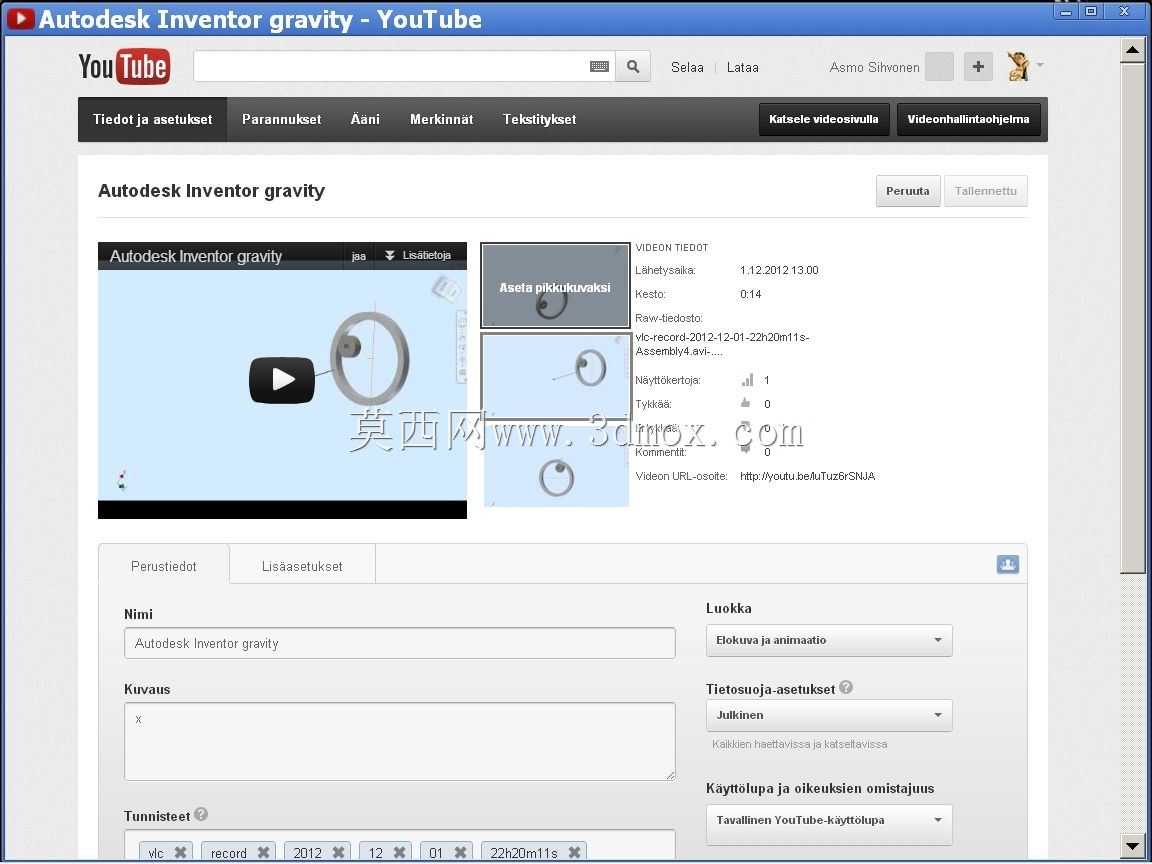Select the Lisäasetukset tab
Viewport: 1152px width, 864px height.
pyautogui.click(x=302, y=566)
